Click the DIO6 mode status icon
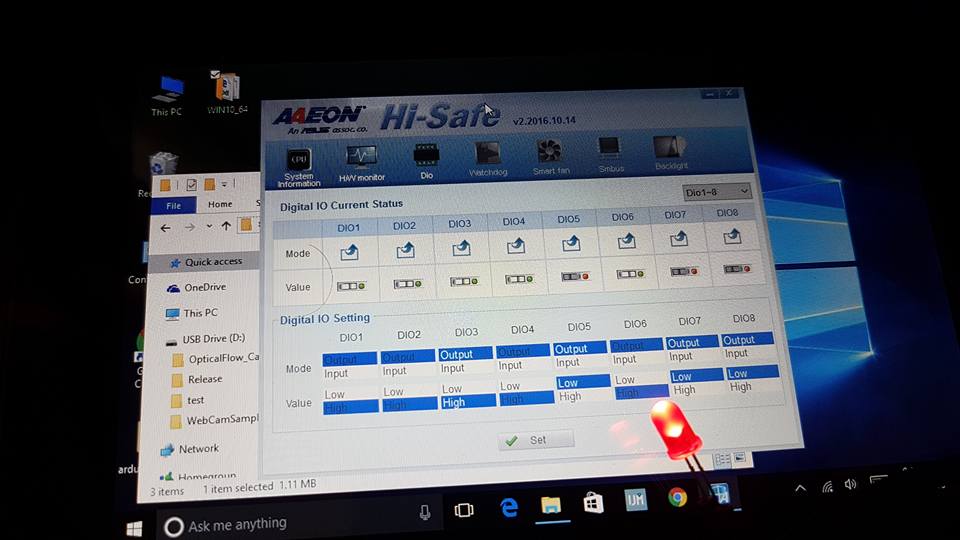960x540 pixels. tap(626, 241)
